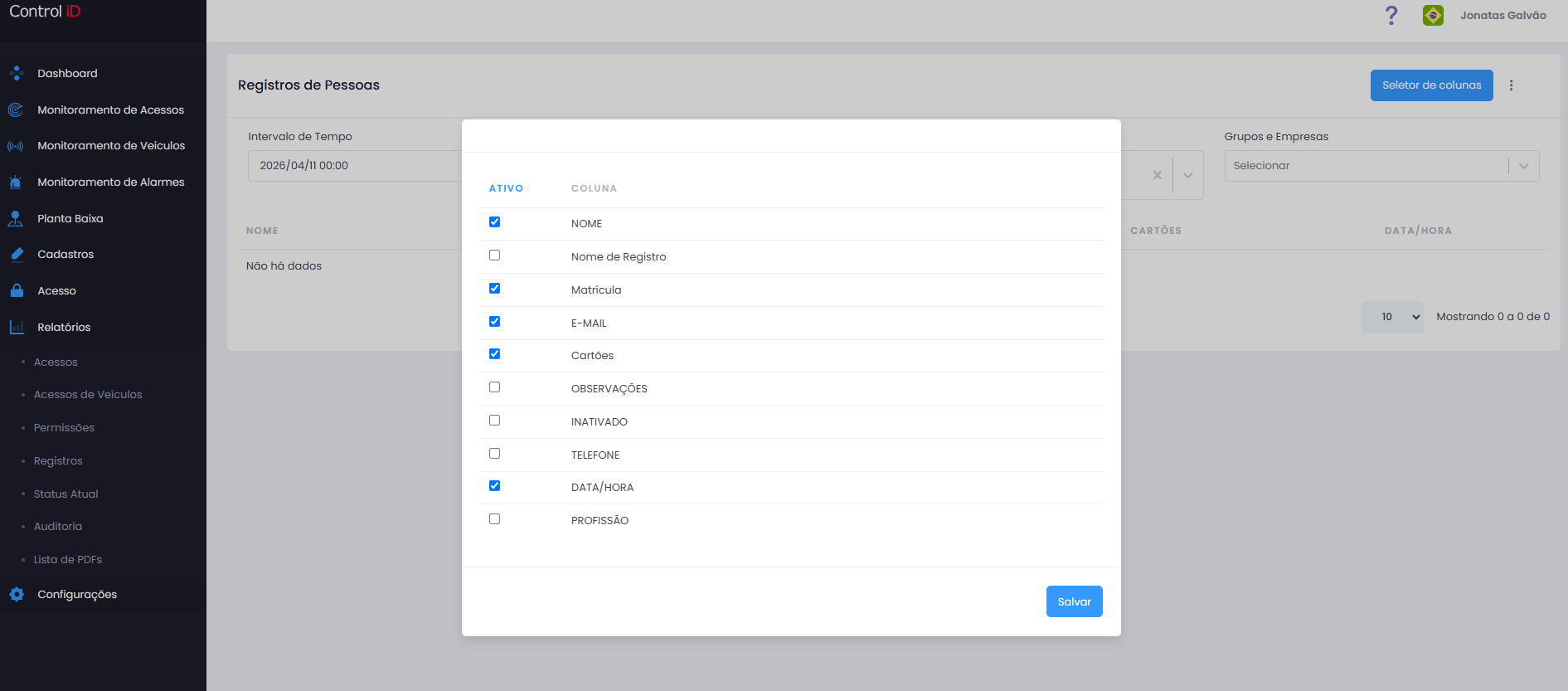
Task: Enable the Nome de Registro checkbox
Action: click(495, 255)
